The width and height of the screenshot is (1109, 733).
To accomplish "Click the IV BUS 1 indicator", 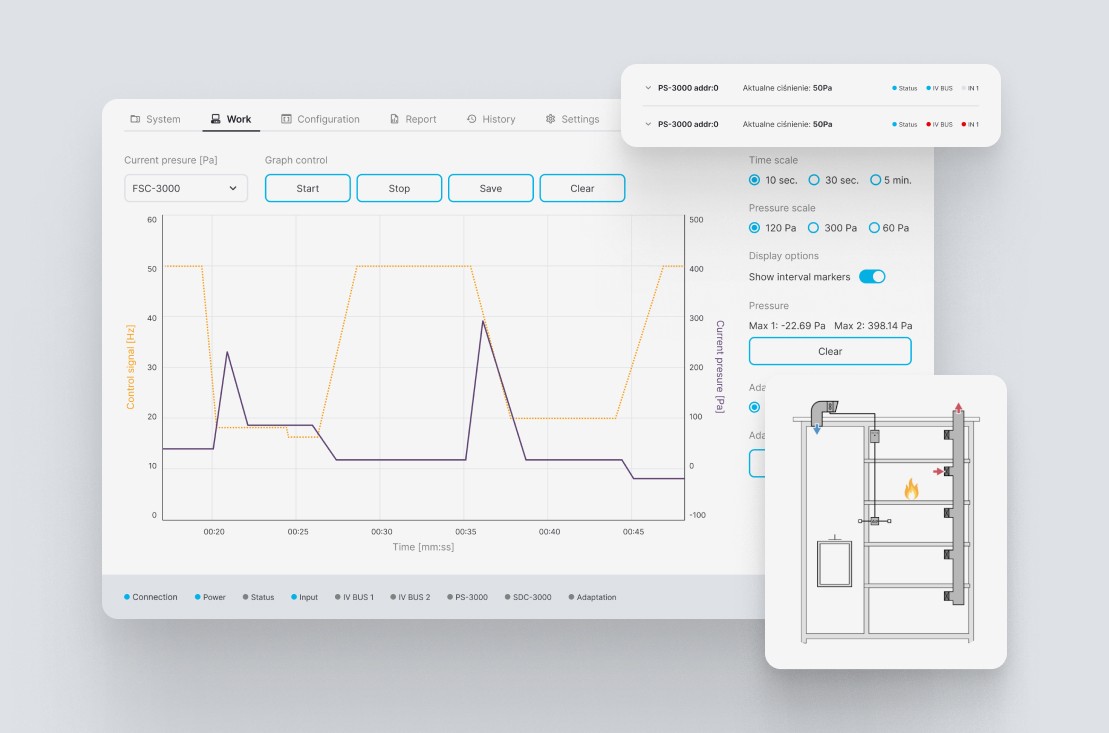I will 354,597.
